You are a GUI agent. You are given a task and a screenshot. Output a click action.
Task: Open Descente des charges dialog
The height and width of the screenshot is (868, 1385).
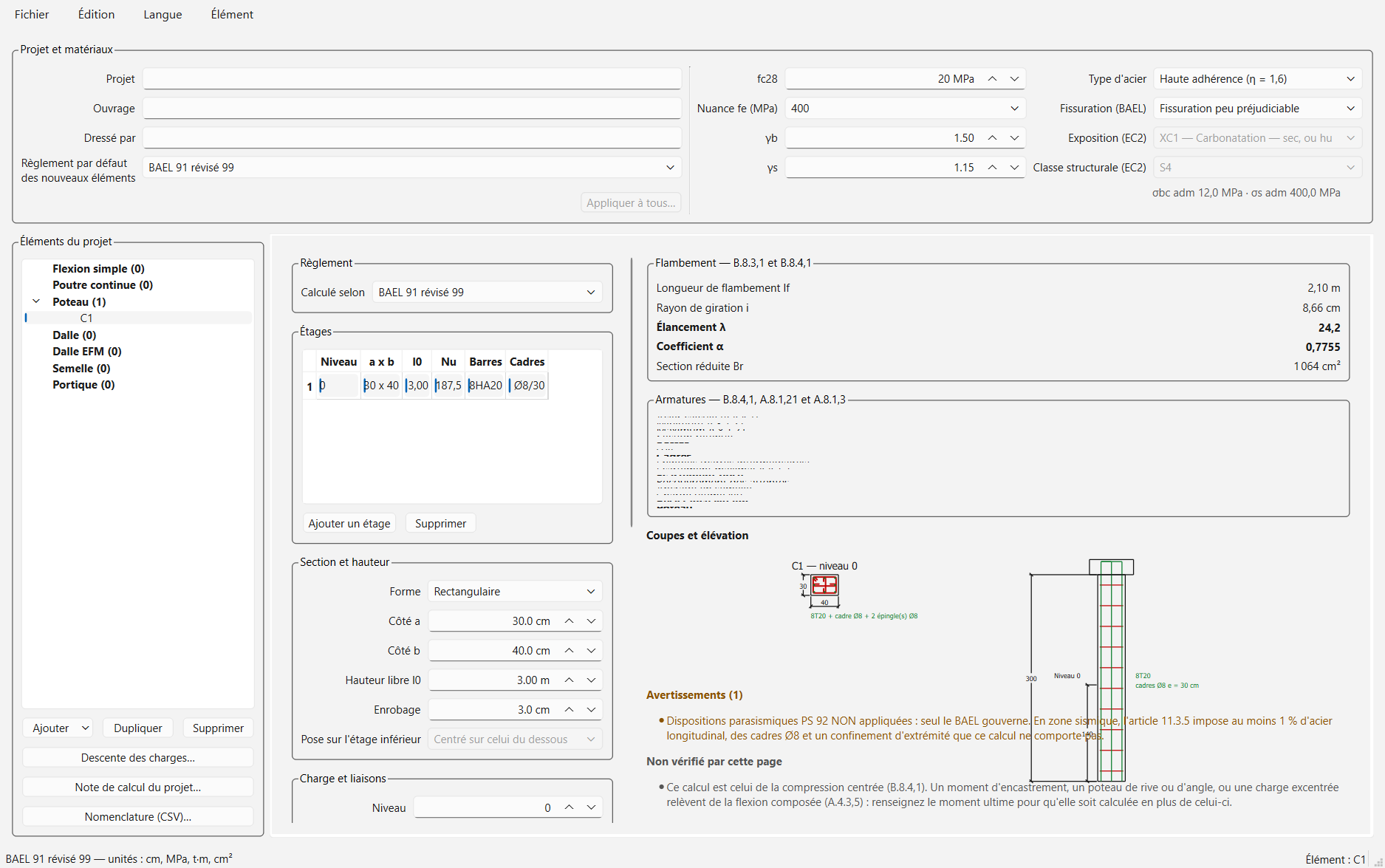tap(138, 757)
